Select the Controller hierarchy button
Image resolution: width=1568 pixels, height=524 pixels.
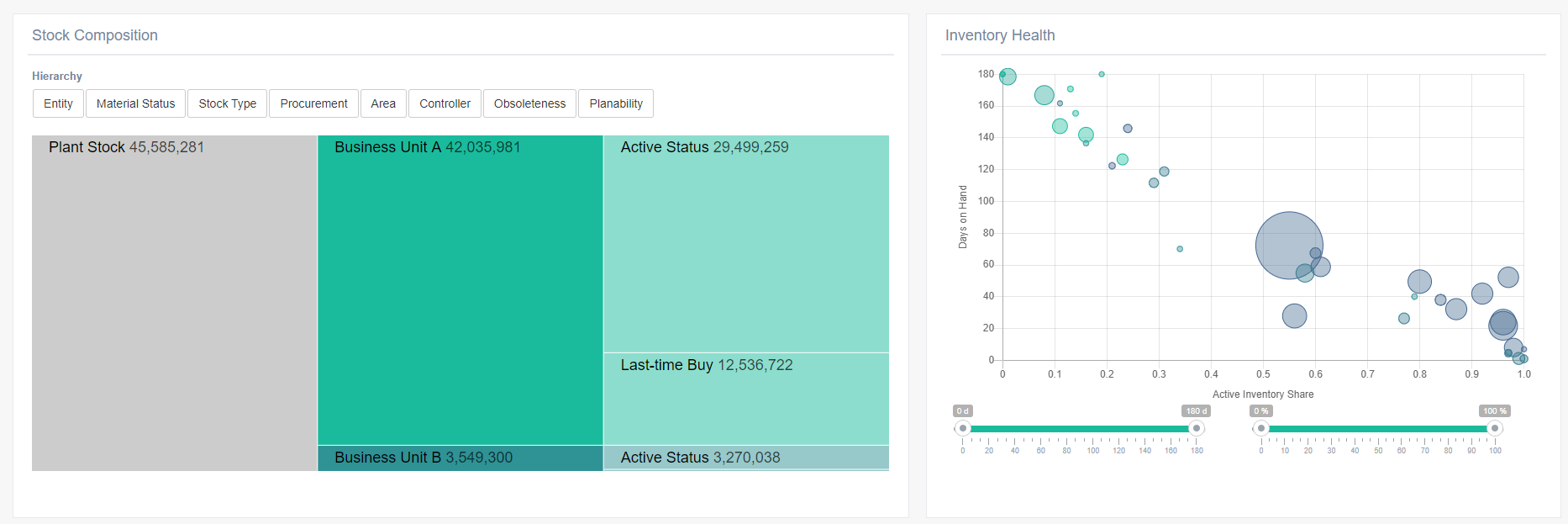(445, 103)
